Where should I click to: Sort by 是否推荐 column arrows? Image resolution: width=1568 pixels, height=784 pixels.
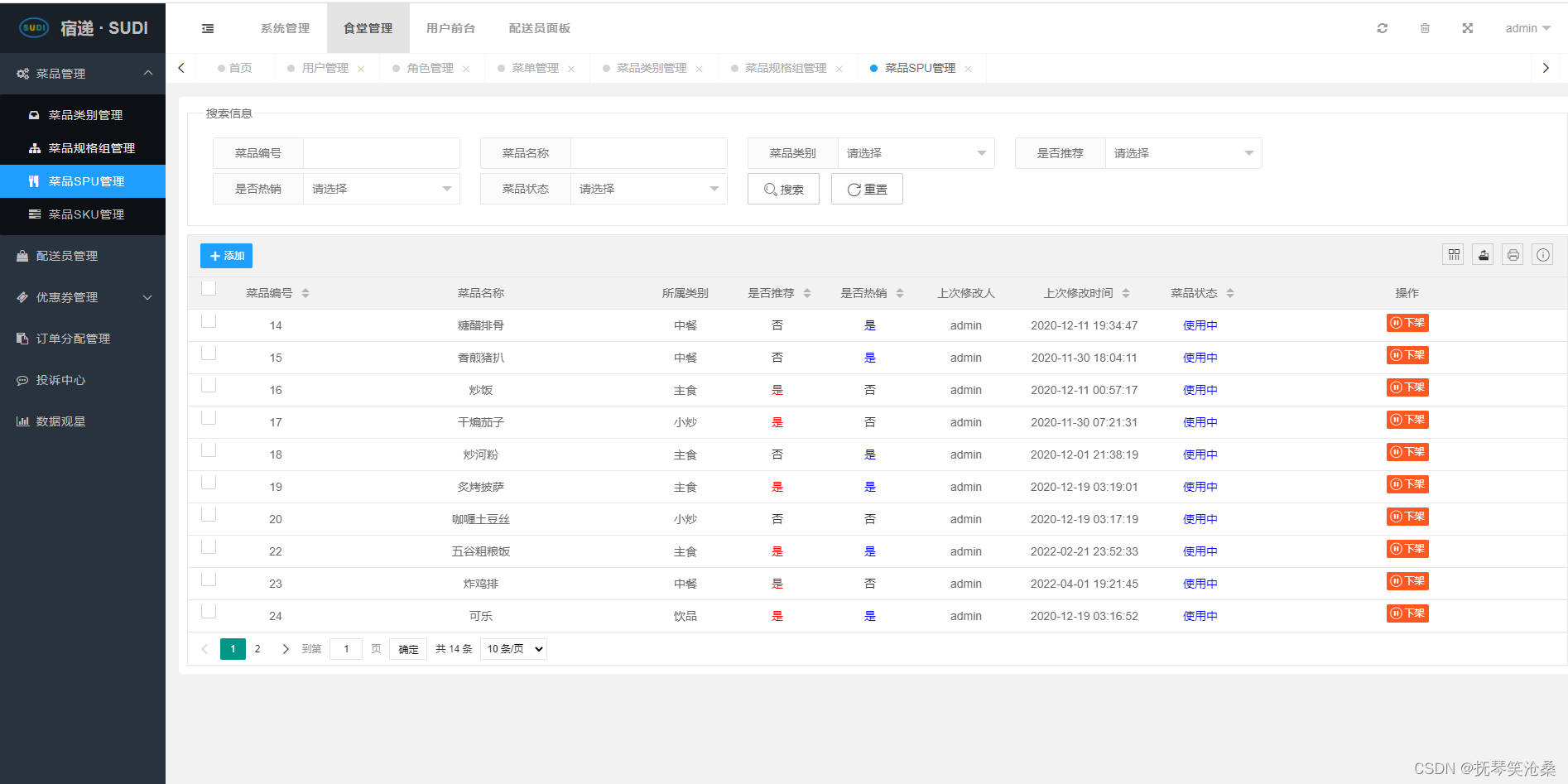click(x=807, y=293)
